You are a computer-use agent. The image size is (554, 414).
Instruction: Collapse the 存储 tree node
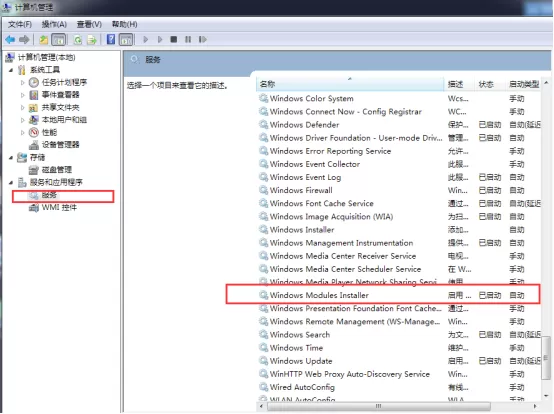coord(11,158)
